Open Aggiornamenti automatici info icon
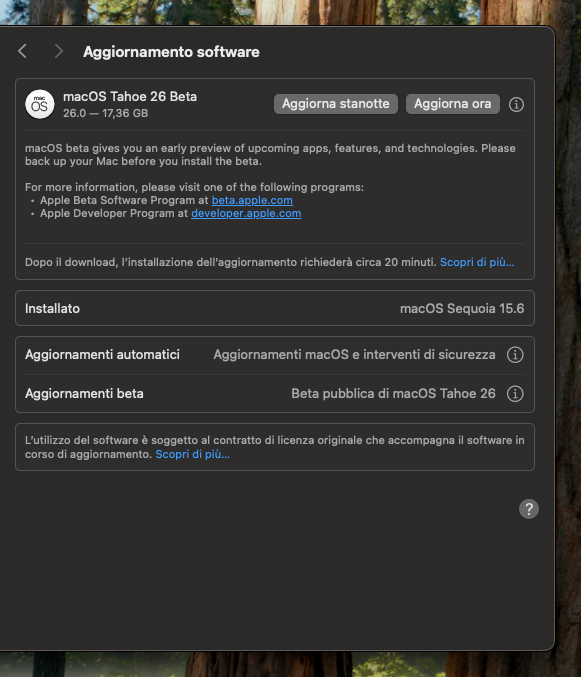This screenshot has width=581, height=677. pyautogui.click(x=515, y=355)
